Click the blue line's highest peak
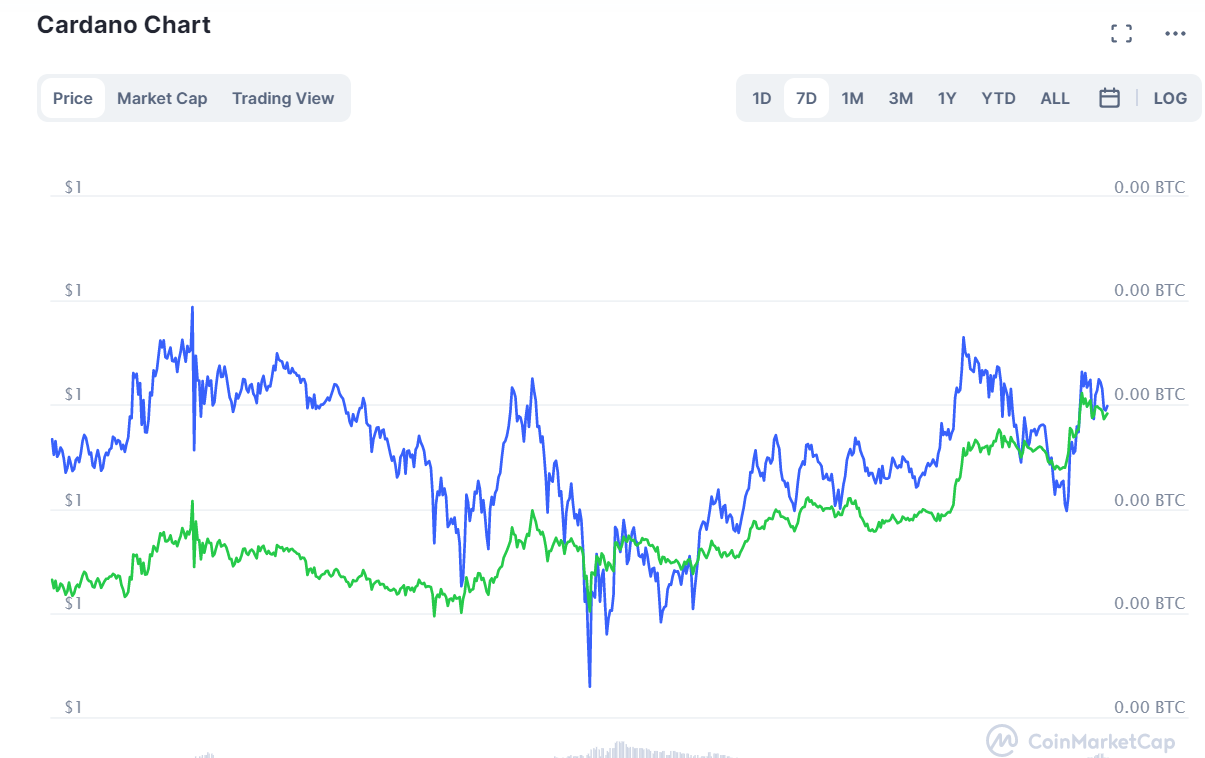 click(x=192, y=308)
